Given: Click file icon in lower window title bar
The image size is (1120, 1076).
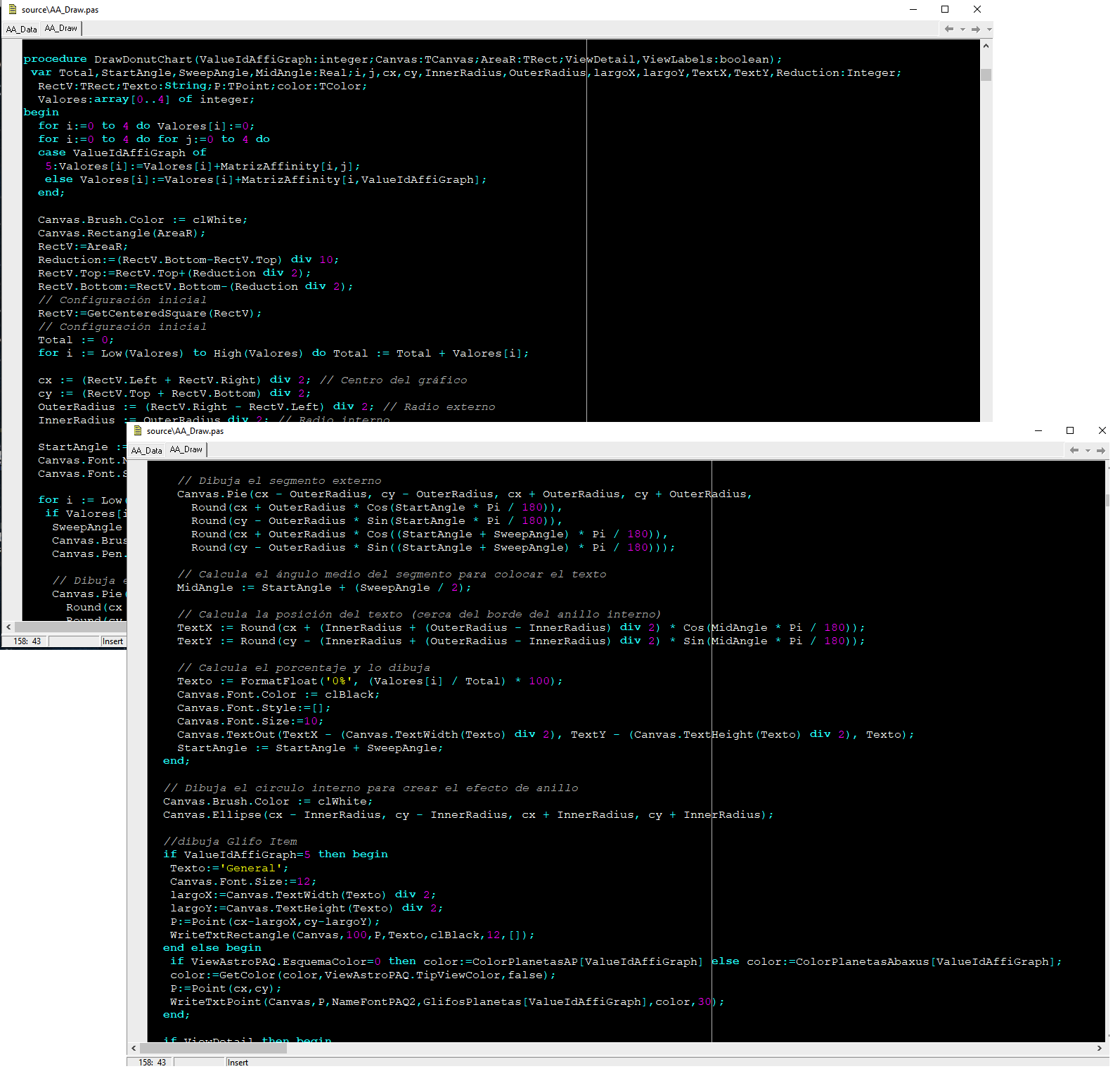Looking at the screenshot, I should coord(138,431).
